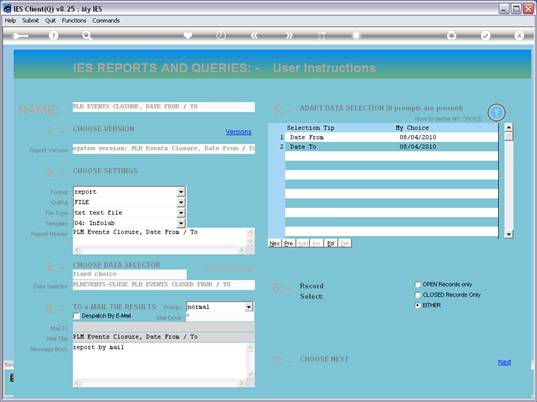Expand the Format dropdown showing report

[x=181, y=192]
